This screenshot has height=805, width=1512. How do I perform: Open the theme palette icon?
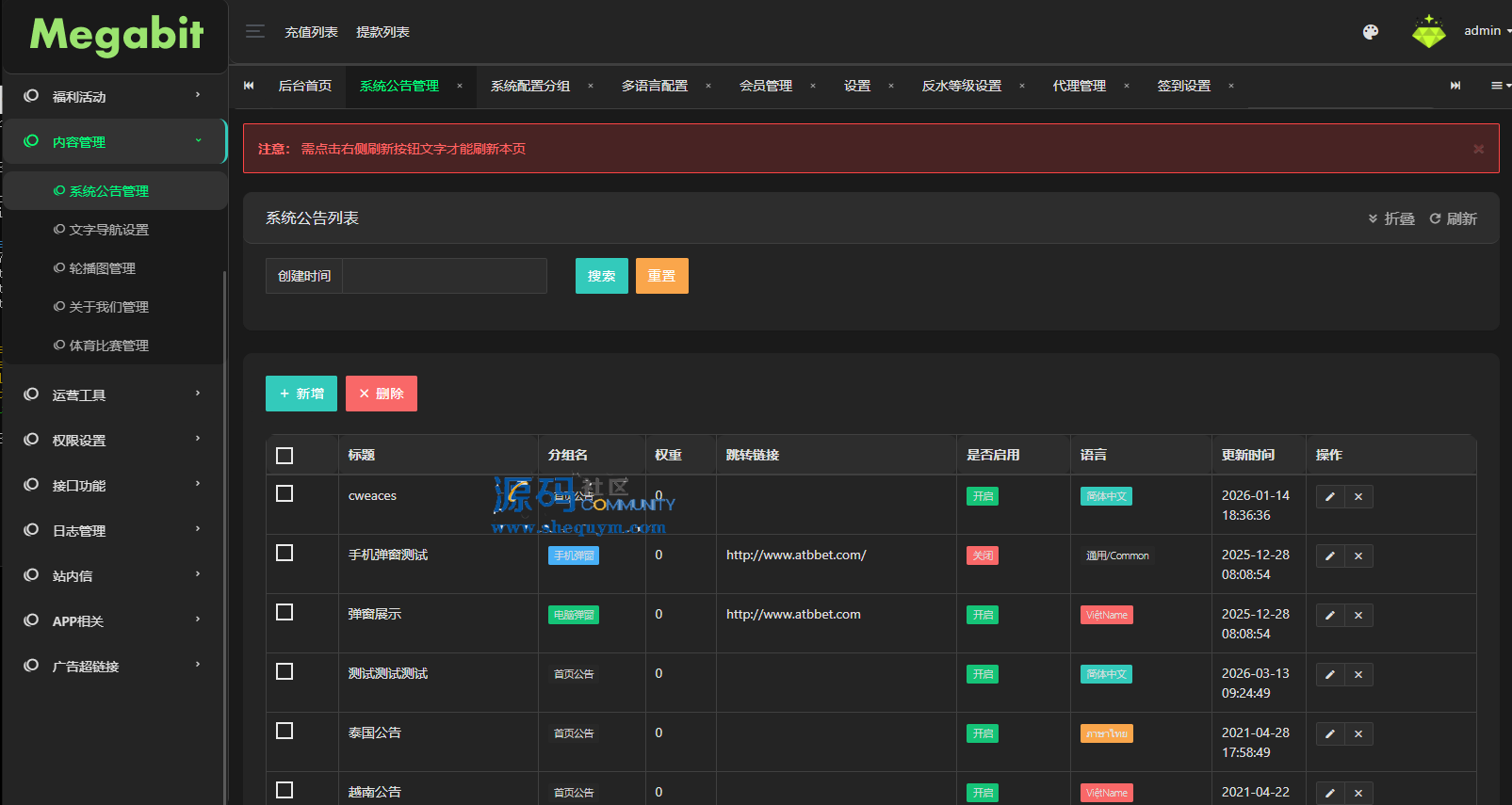pos(1371,32)
